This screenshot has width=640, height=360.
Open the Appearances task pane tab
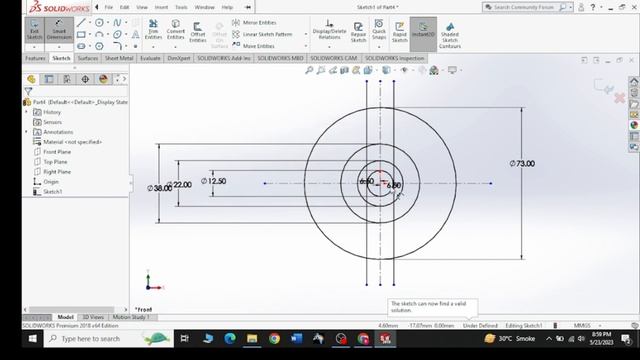coord(634,125)
